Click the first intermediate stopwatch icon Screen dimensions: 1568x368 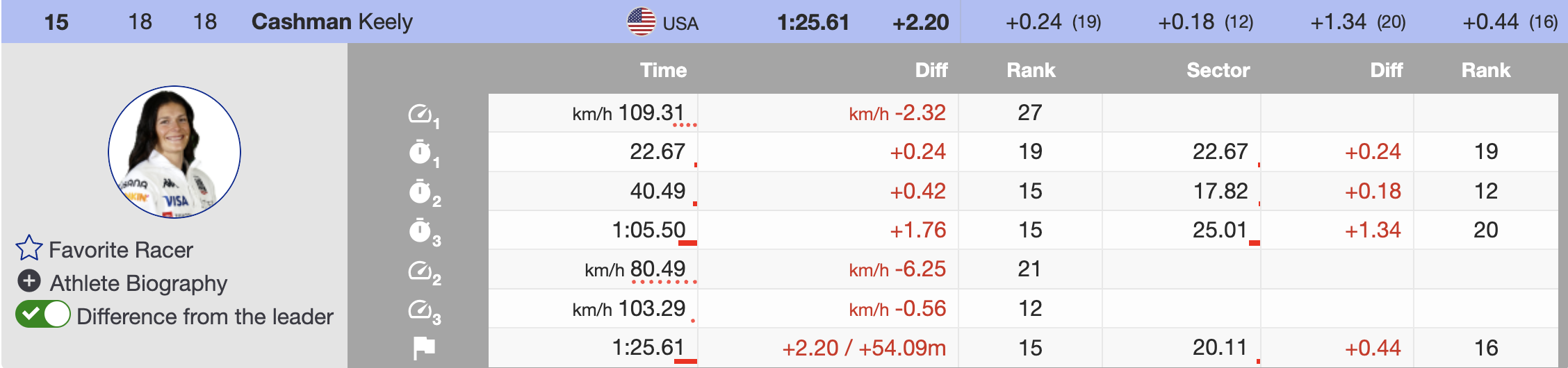(420, 152)
